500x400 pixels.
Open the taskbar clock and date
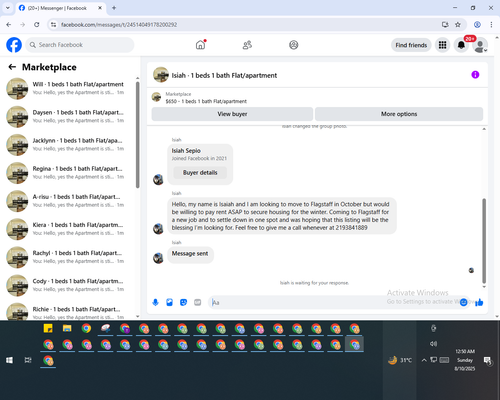[465, 360]
